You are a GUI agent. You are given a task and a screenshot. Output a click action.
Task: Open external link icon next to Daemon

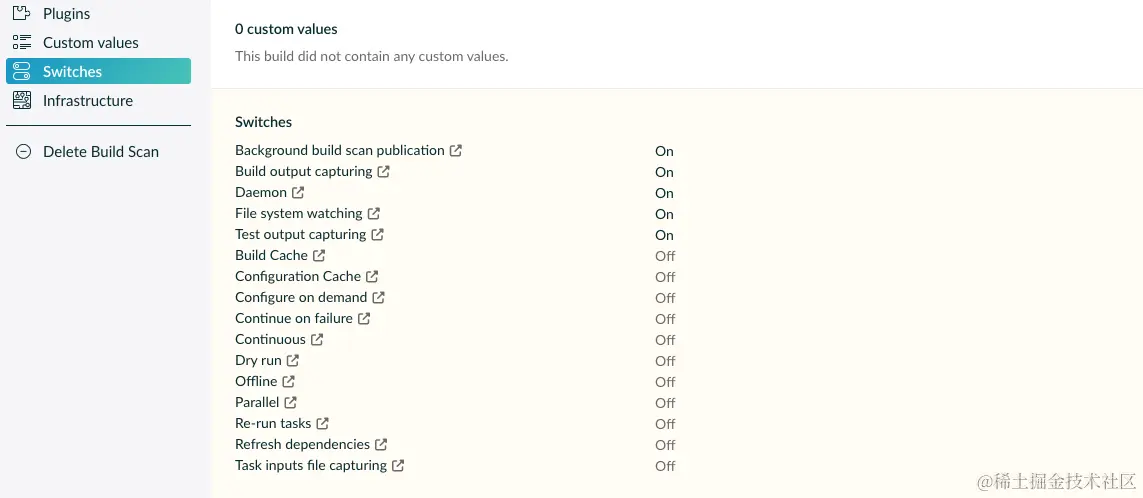point(298,193)
